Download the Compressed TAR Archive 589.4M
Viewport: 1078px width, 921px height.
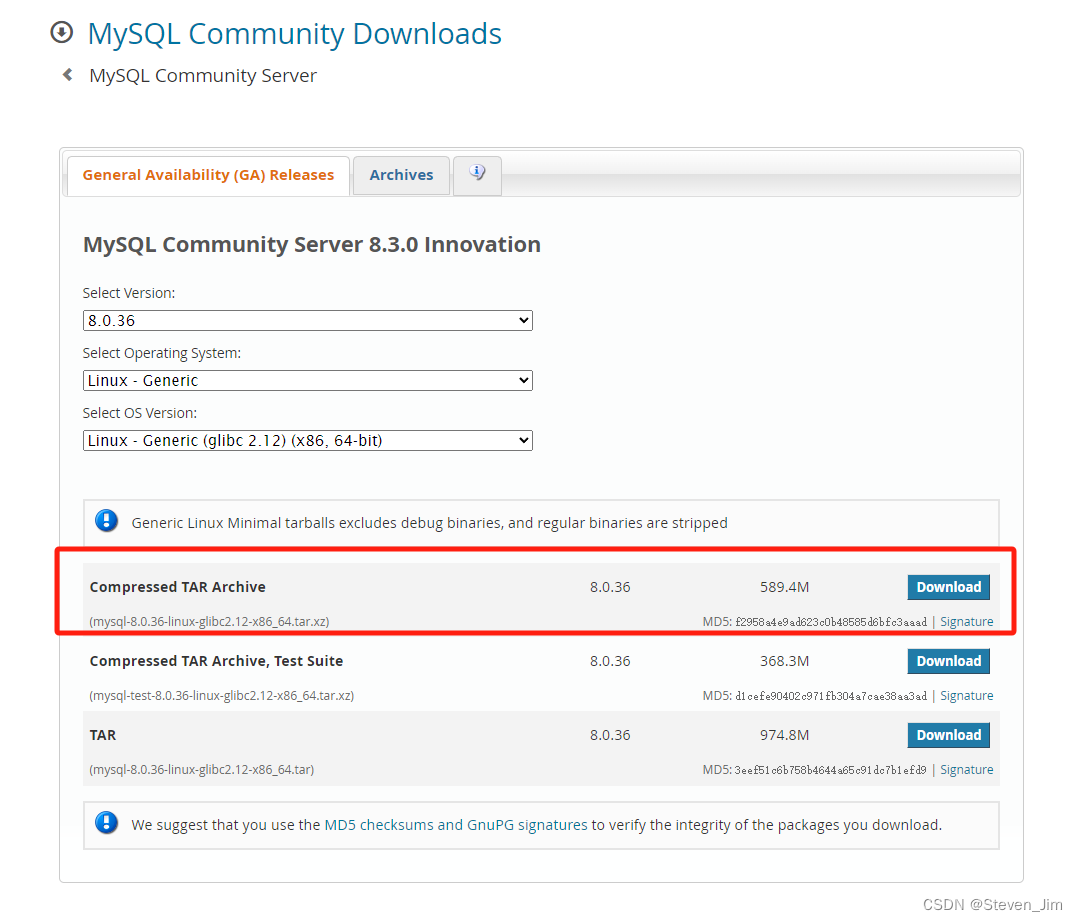click(948, 587)
